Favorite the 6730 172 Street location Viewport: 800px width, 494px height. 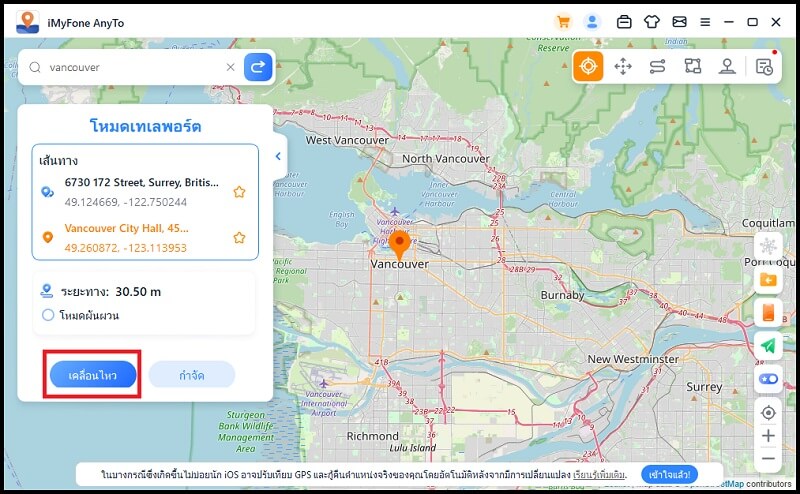tap(239, 192)
